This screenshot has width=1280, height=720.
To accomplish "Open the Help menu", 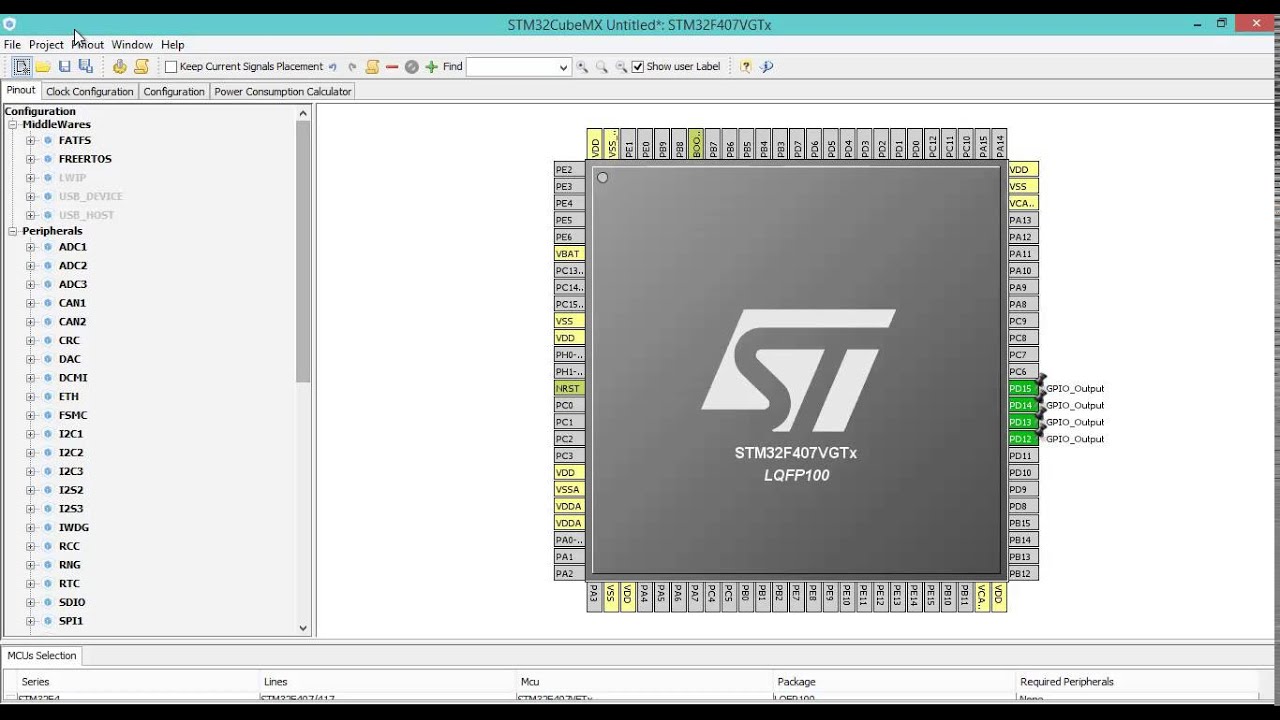I will [173, 45].
